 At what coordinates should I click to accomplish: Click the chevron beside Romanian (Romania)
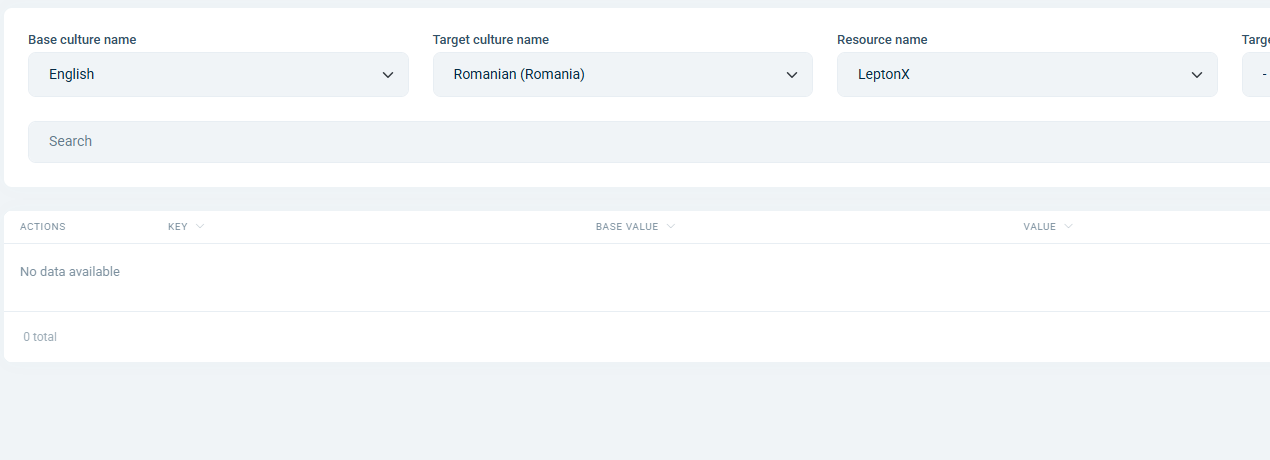pos(792,75)
